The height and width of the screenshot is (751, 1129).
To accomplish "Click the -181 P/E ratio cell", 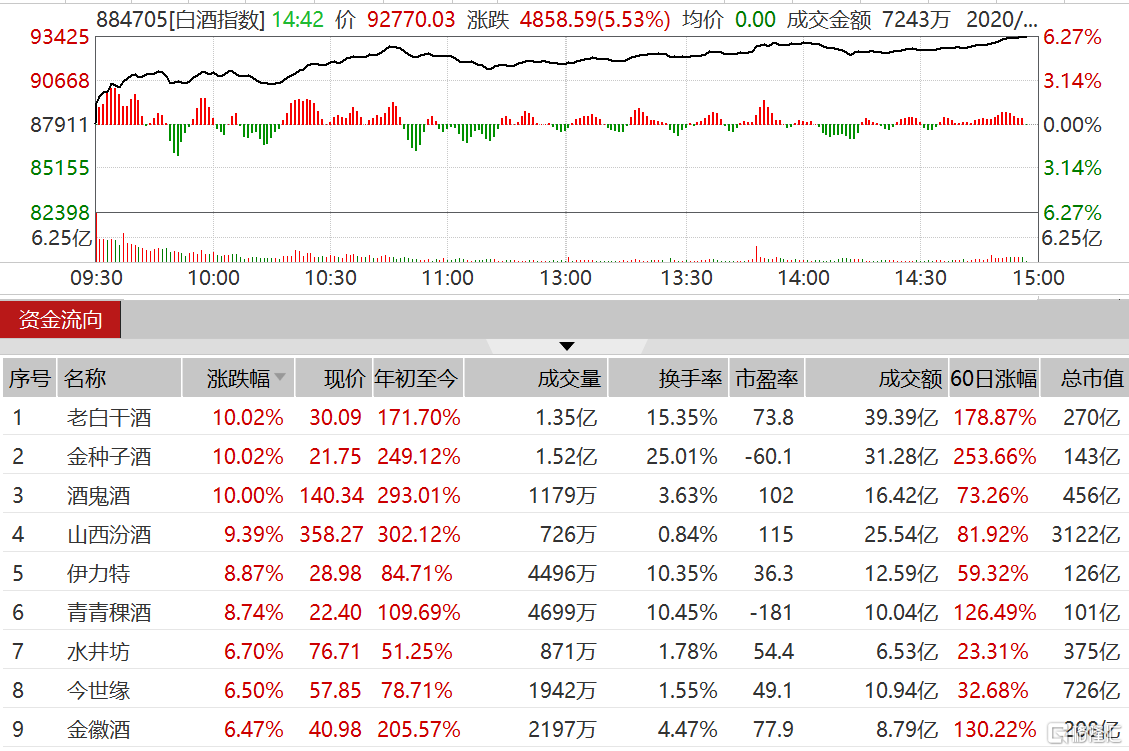I will click(x=771, y=613).
